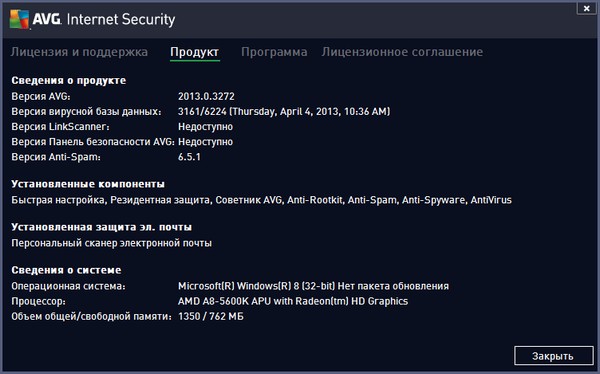Click the Закрыть button
This screenshot has width=600, height=374.
553,356
